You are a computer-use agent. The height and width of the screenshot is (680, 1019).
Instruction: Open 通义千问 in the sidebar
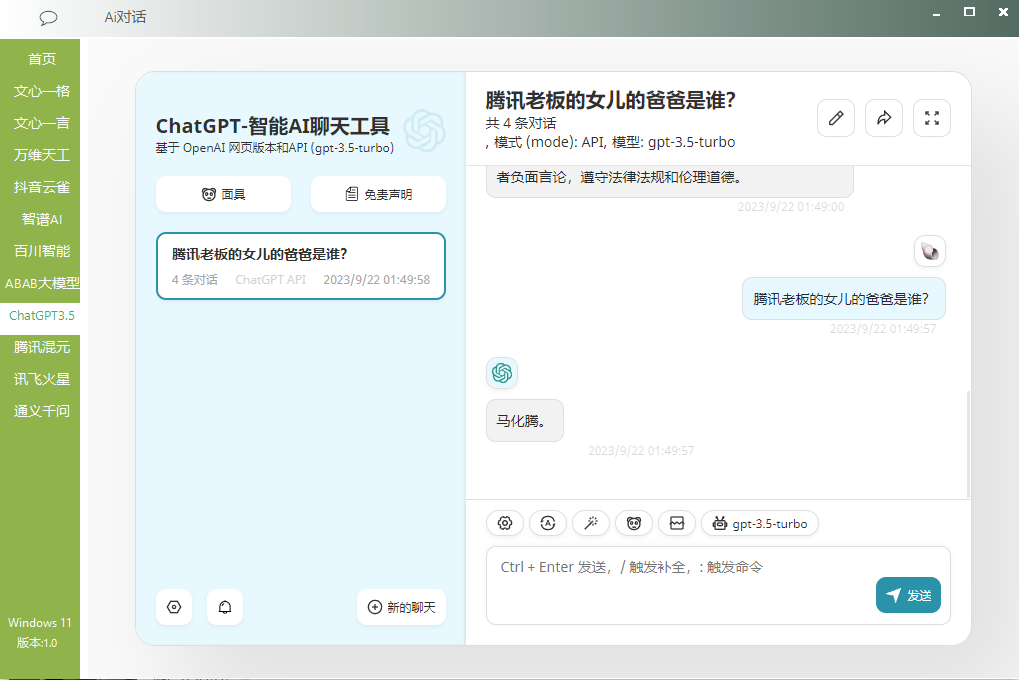40,411
